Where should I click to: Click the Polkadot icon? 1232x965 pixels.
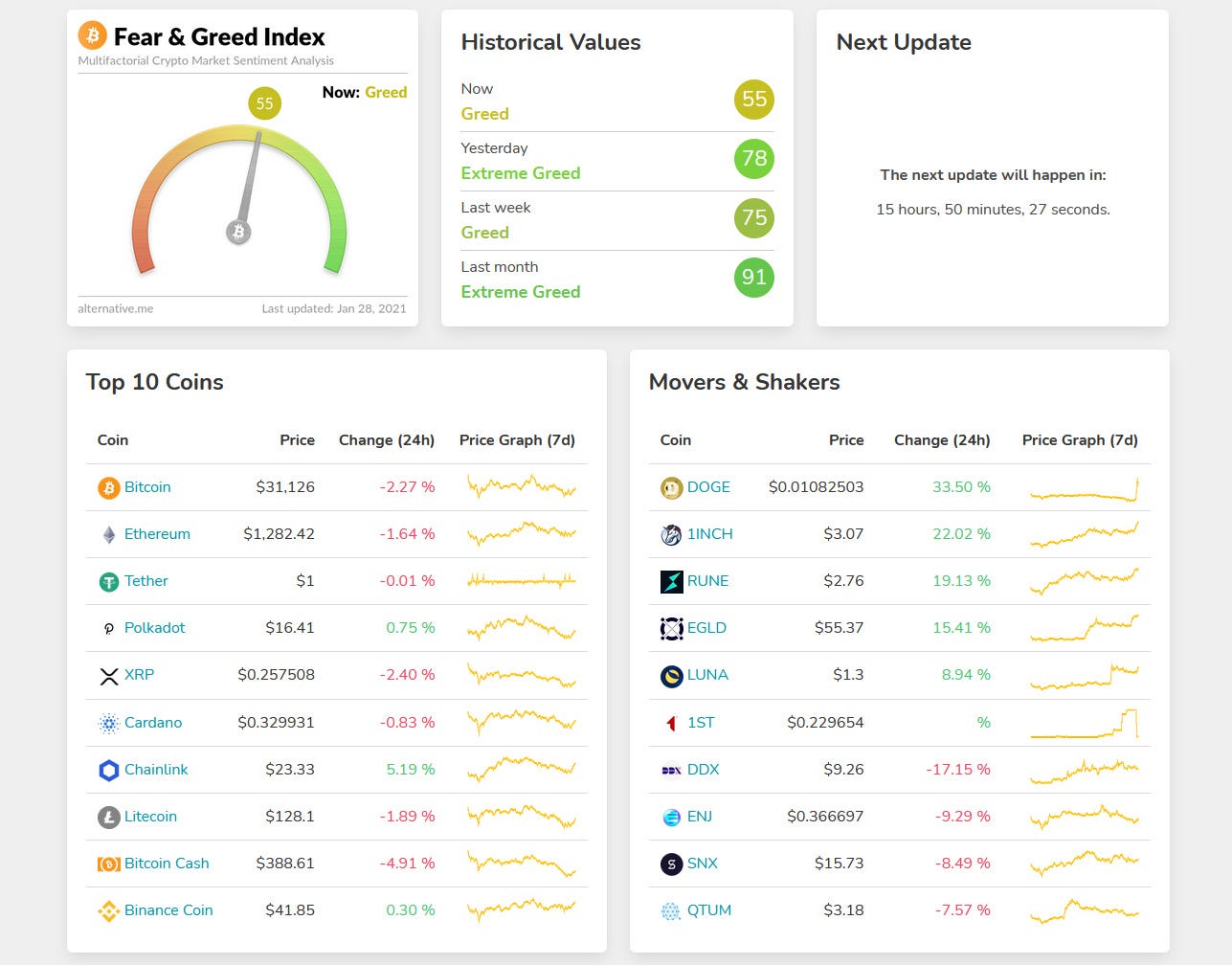[109, 628]
